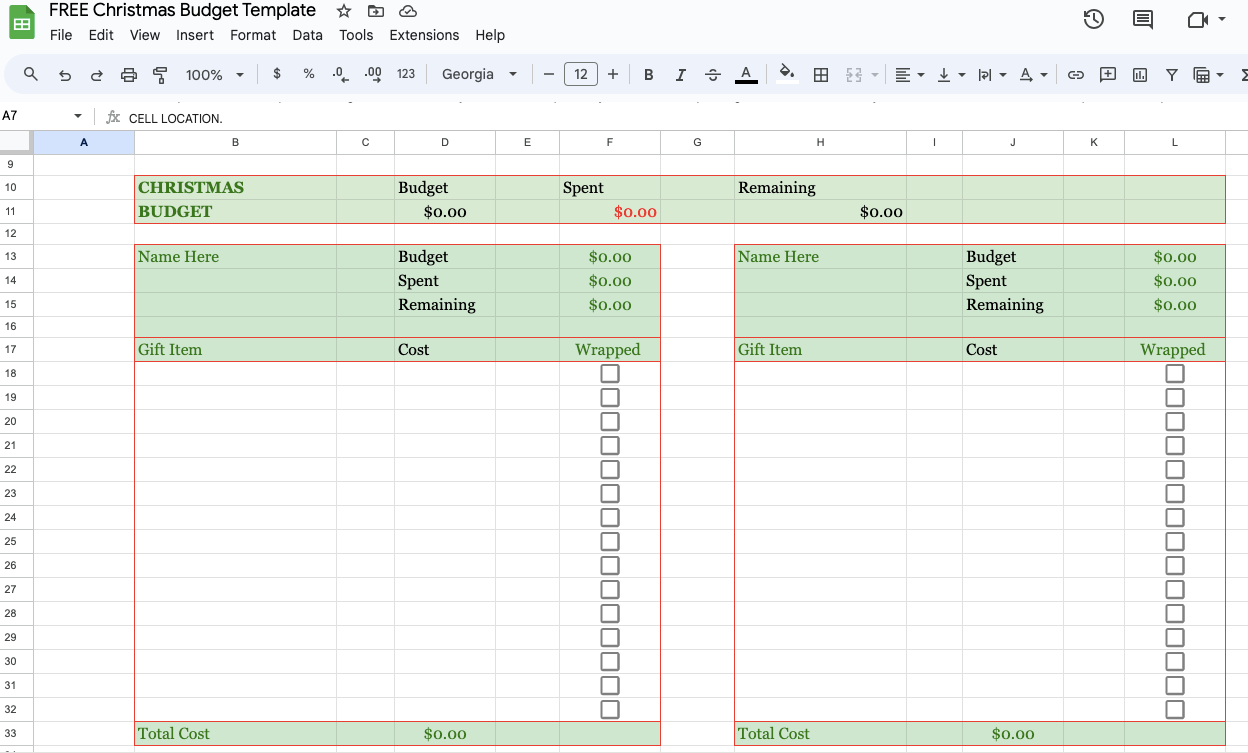
Task: Start a meeting with camera icon
Action: pos(1197,19)
